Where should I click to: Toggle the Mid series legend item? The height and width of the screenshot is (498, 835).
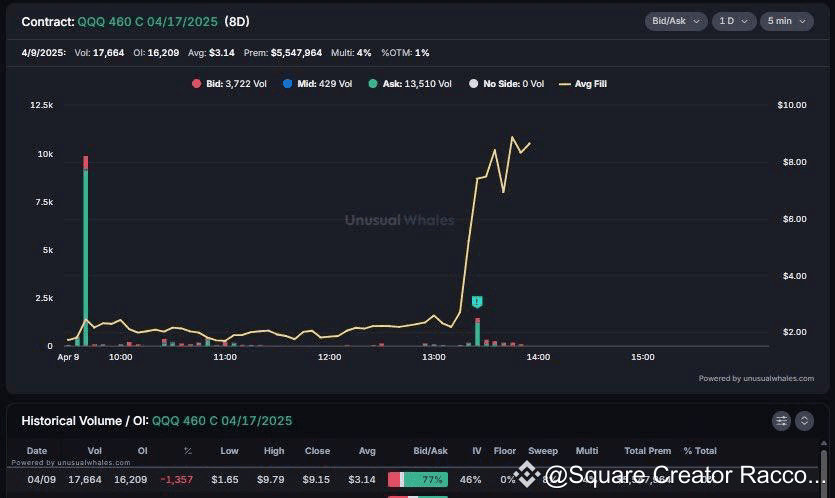click(317, 84)
